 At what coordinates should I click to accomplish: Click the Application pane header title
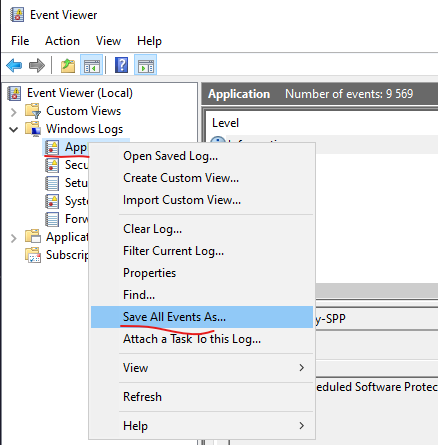[x=239, y=94]
